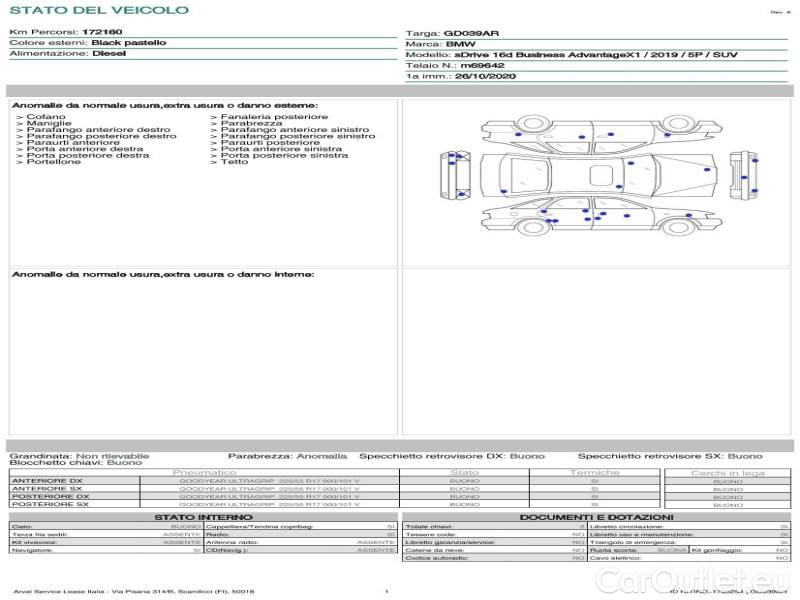Image resolution: width=800 pixels, height=600 pixels.
Task: Select the Parabrezza: Anomalia status
Action: [x=287, y=456]
